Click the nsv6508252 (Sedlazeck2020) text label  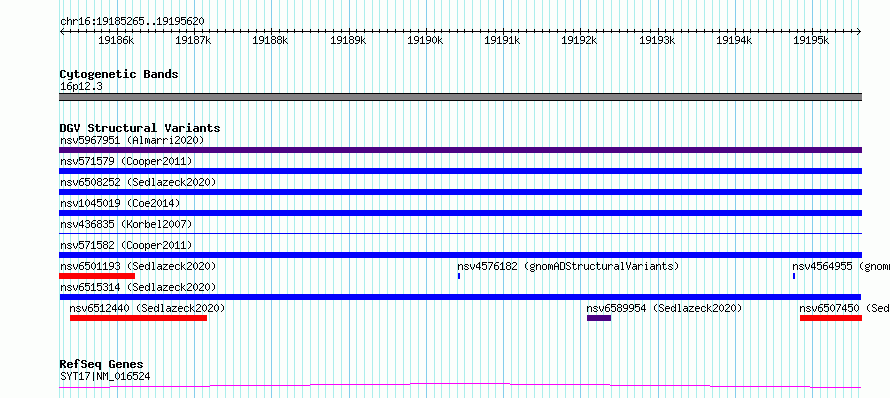138,182
